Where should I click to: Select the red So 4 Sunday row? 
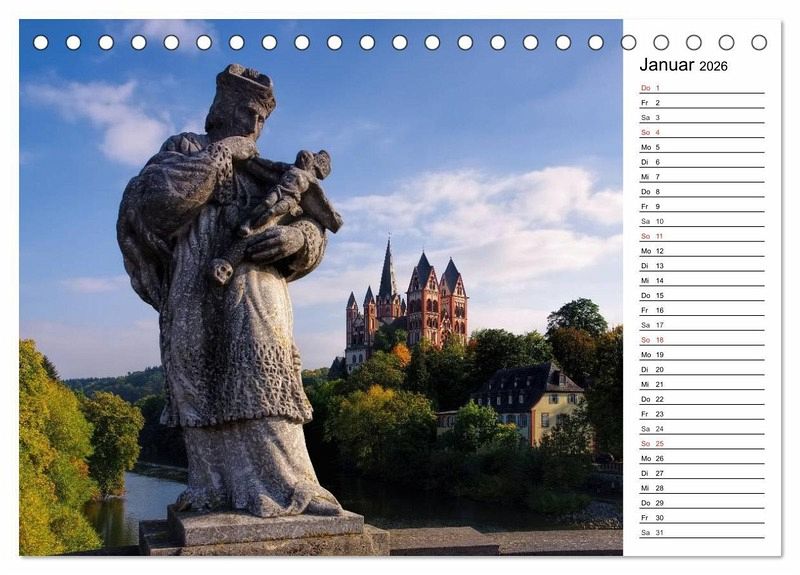point(701,132)
